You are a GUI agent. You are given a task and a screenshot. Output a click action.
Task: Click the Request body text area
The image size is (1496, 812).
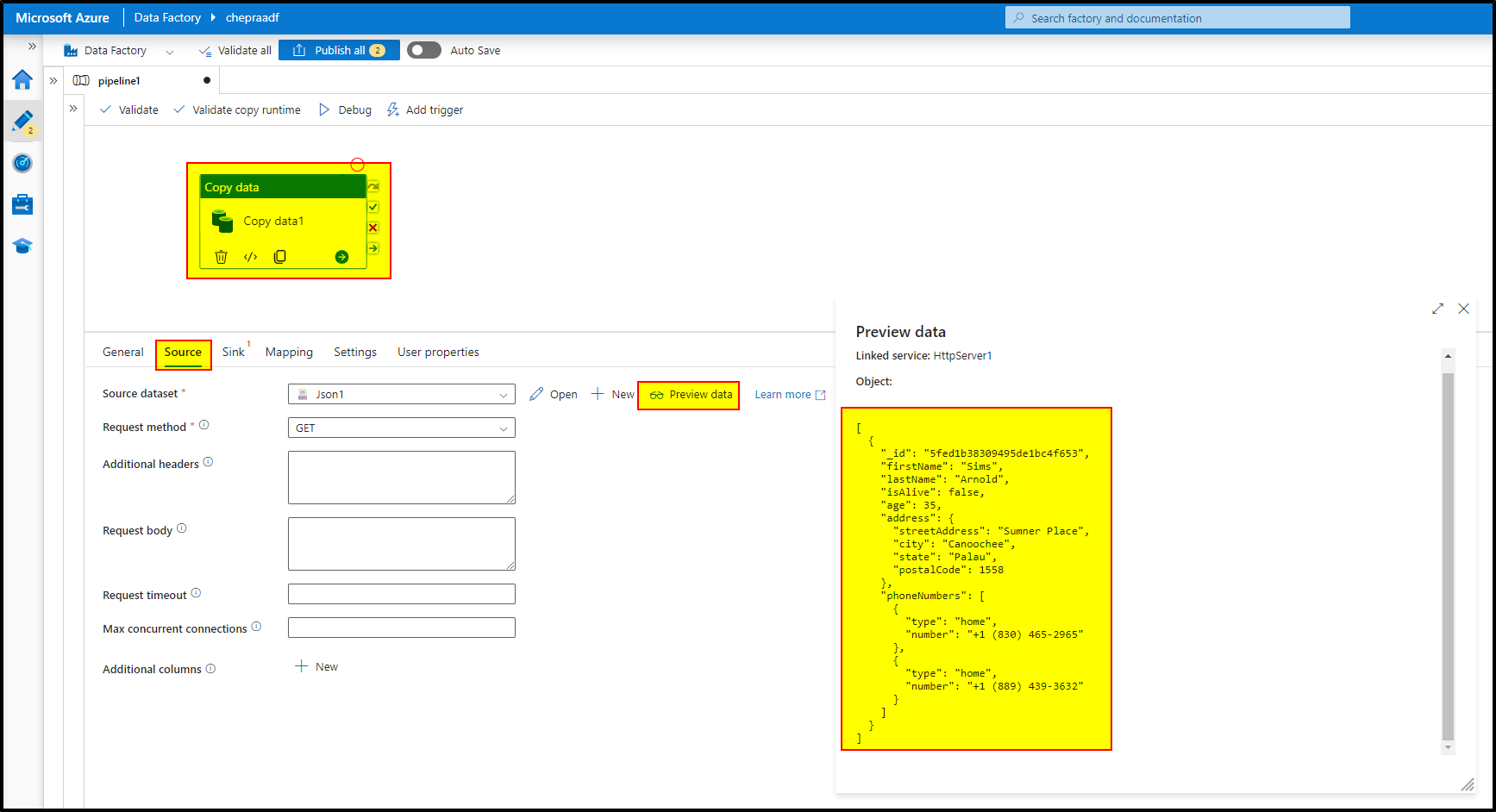[402, 544]
